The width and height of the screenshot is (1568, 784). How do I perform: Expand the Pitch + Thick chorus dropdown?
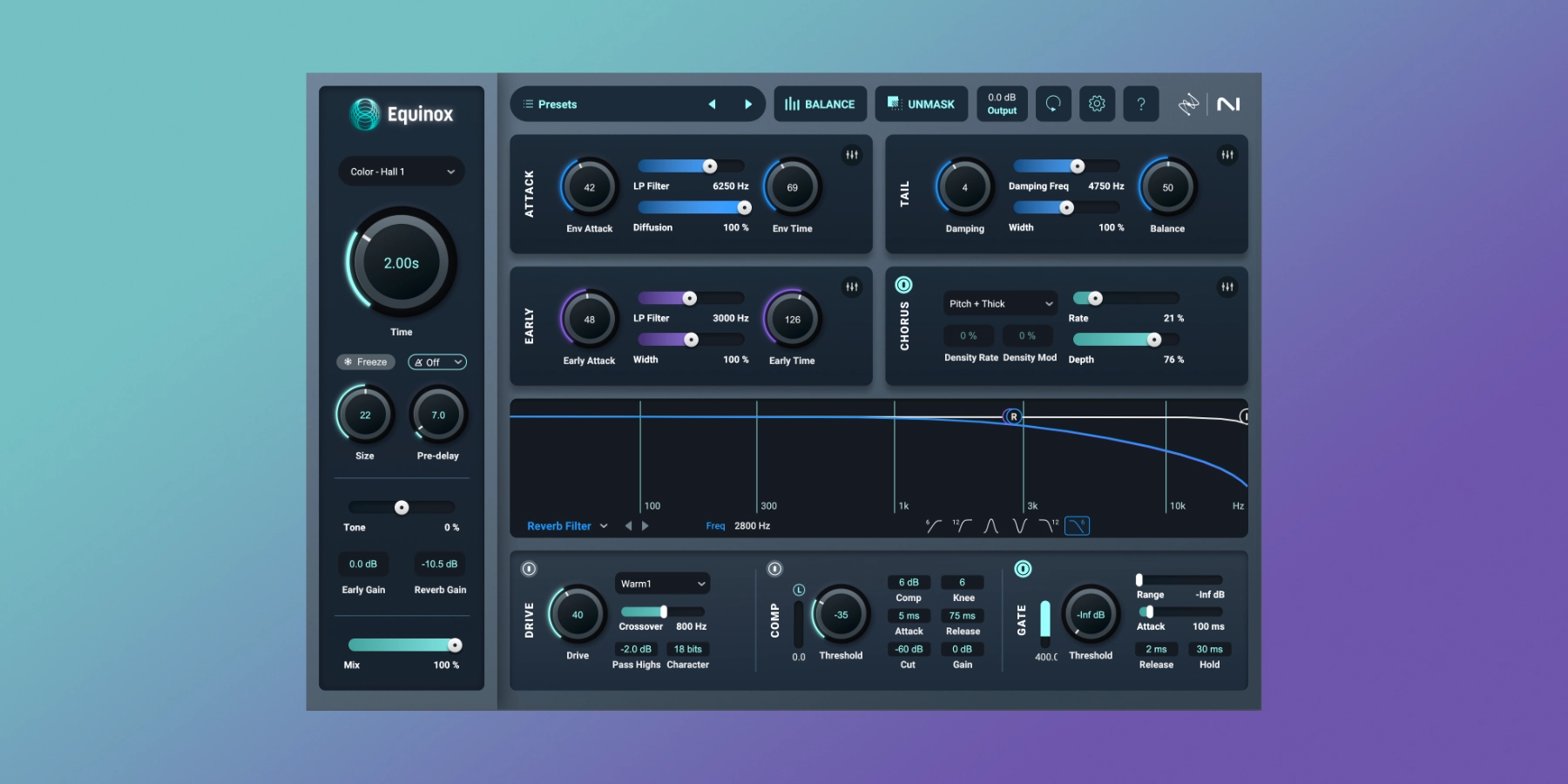(x=1000, y=304)
